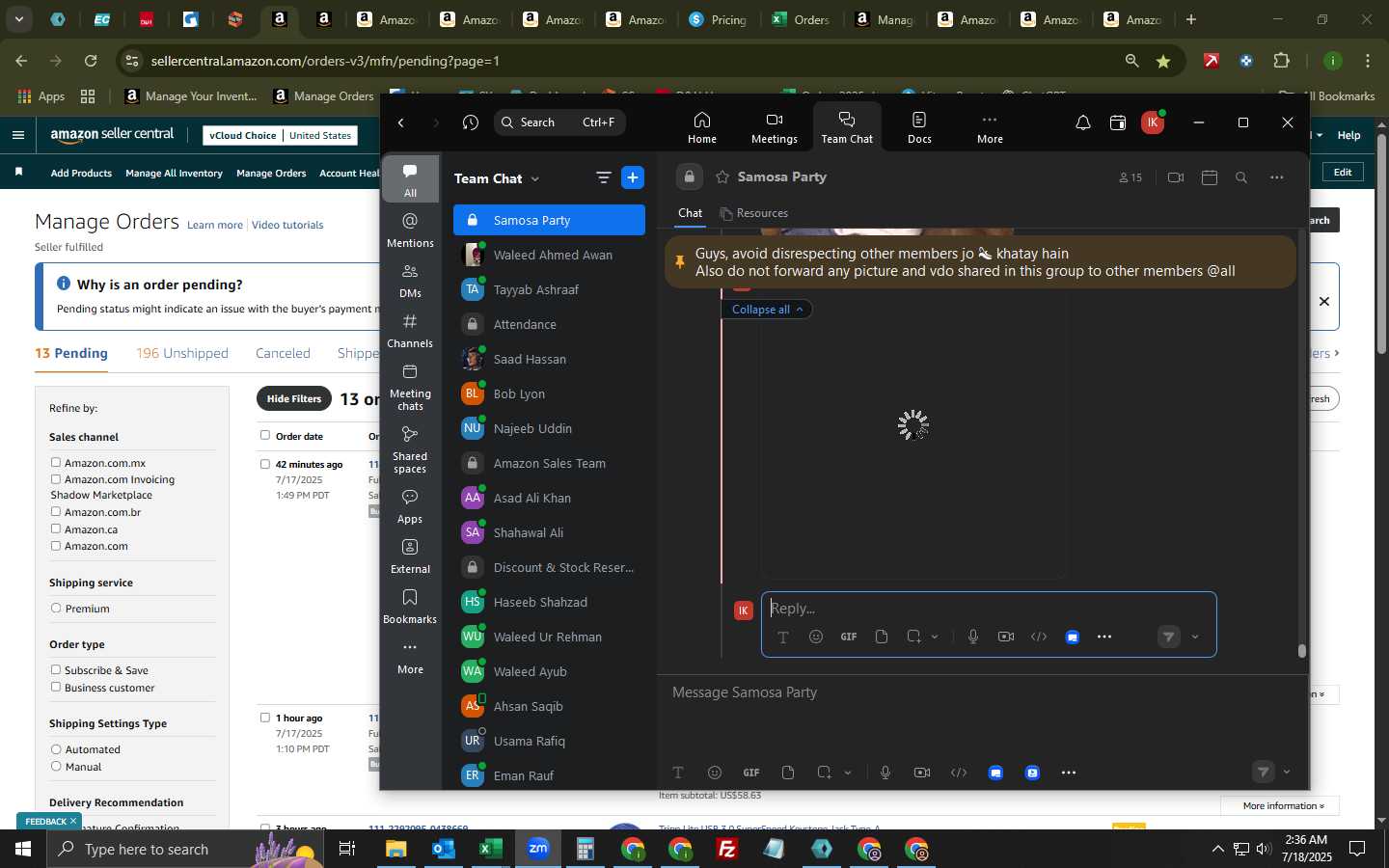The image size is (1389, 868).
Task: Open Channels in Zoom sidebar
Action: click(410, 331)
